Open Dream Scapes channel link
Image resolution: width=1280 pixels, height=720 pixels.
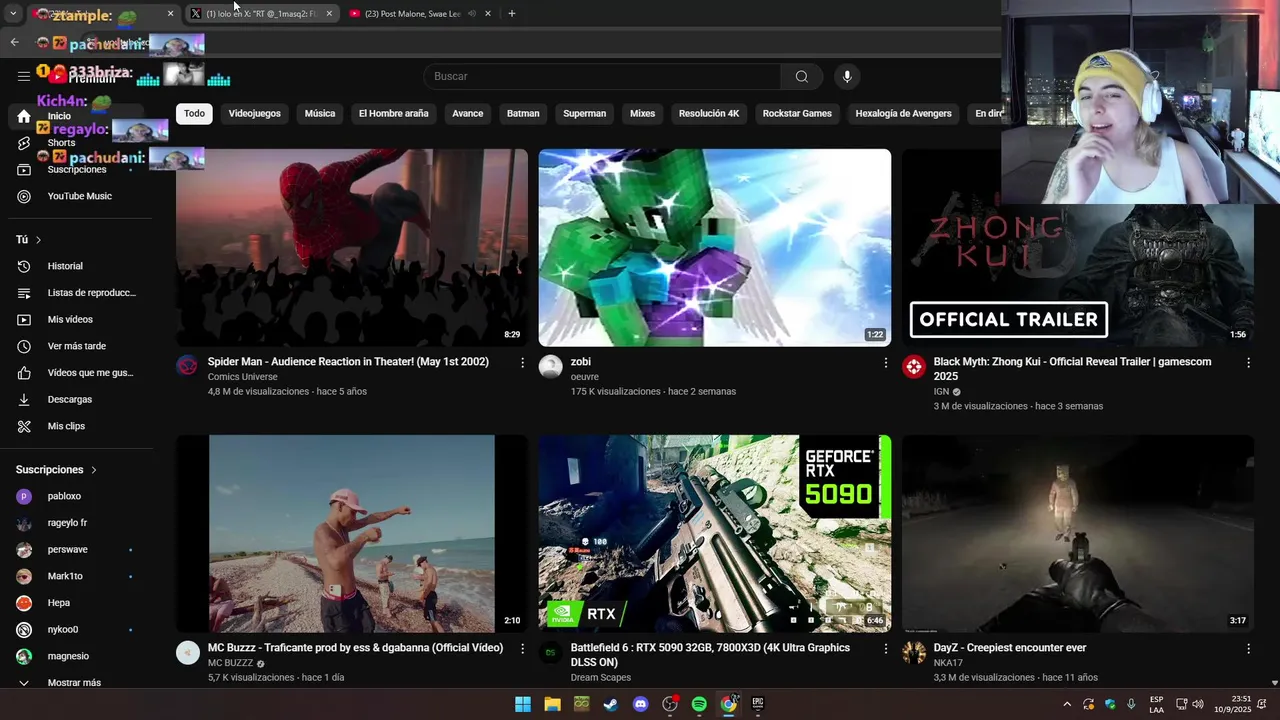pyautogui.click(x=603, y=678)
